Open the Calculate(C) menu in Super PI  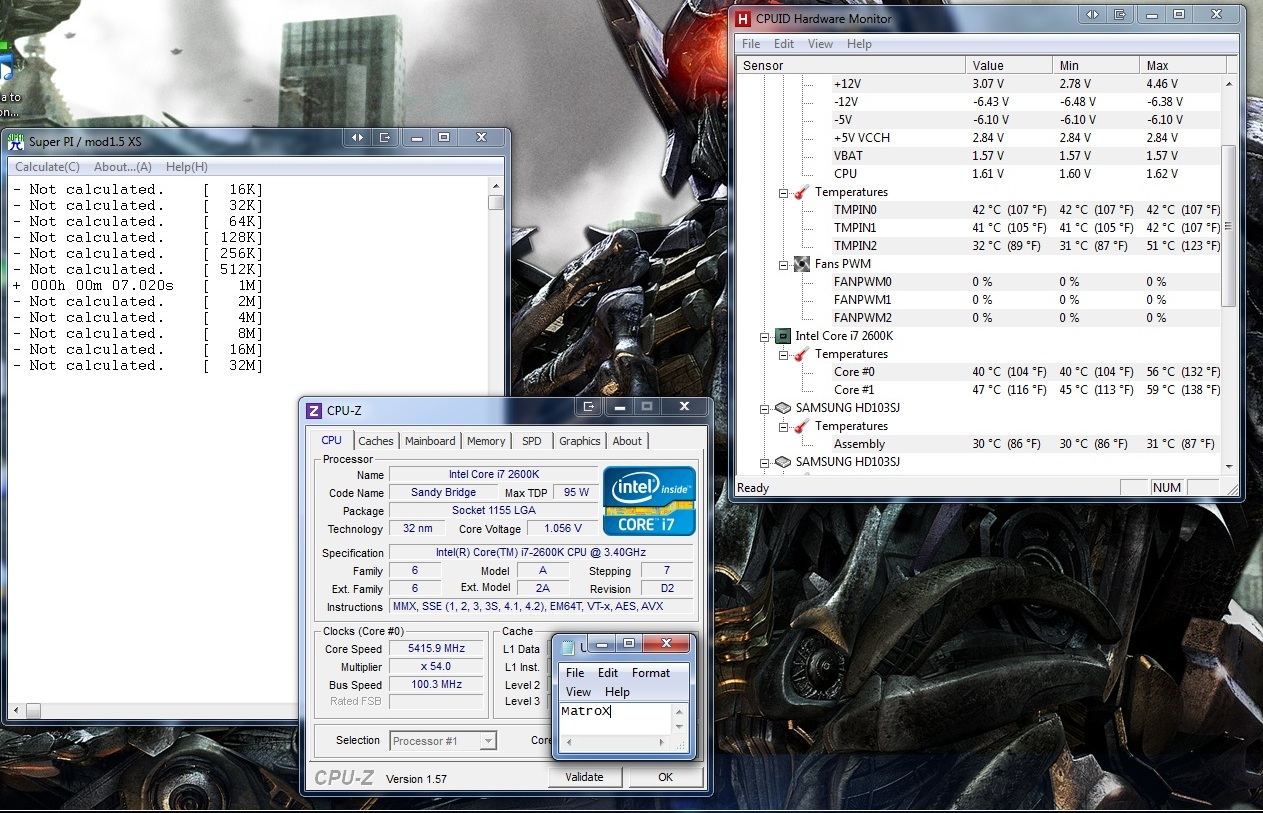pos(47,167)
